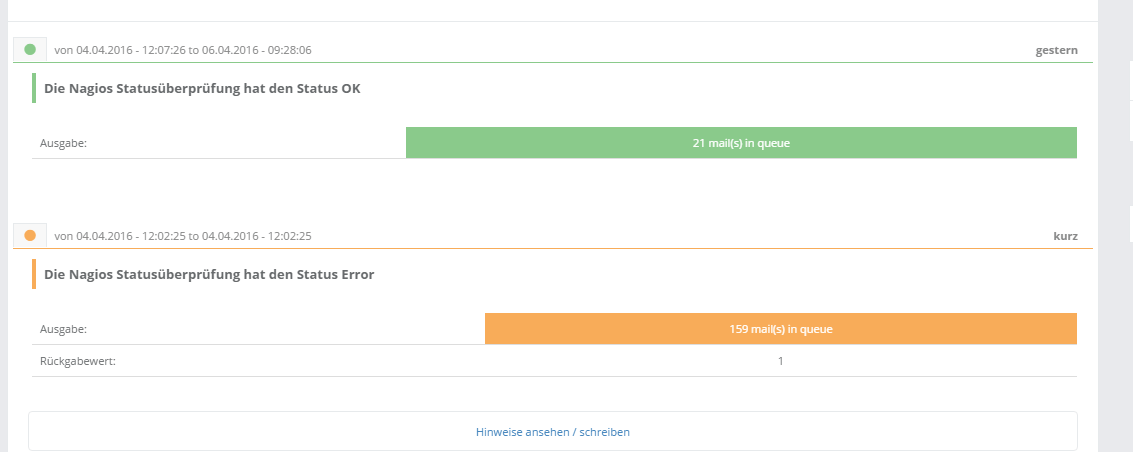Click the green bar beside the Status OK heading
The width and height of the screenshot is (1133, 452).
click(34, 88)
